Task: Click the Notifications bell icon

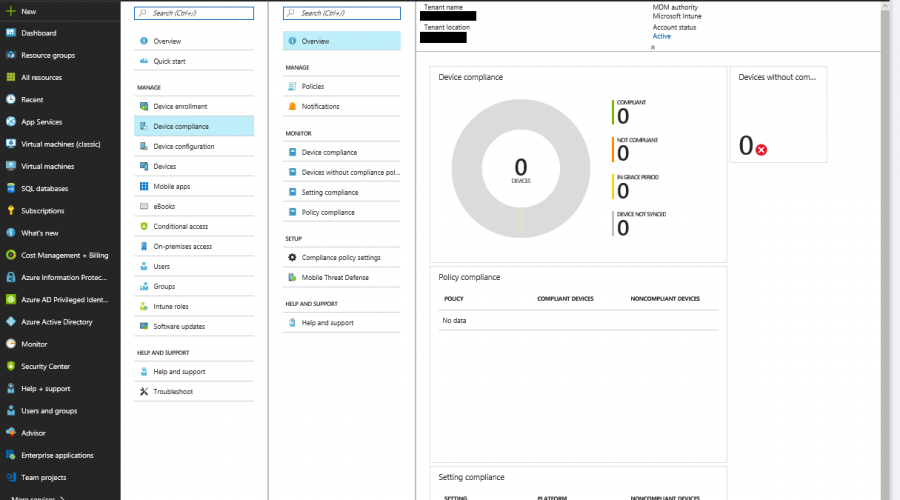Action: pyautogui.click(x=292, y=106)
